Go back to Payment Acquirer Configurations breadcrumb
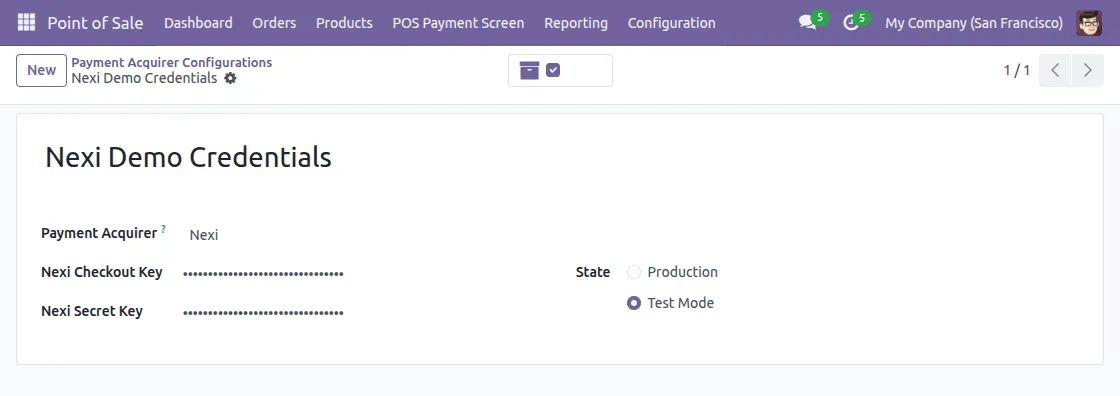 pos(171,62)
